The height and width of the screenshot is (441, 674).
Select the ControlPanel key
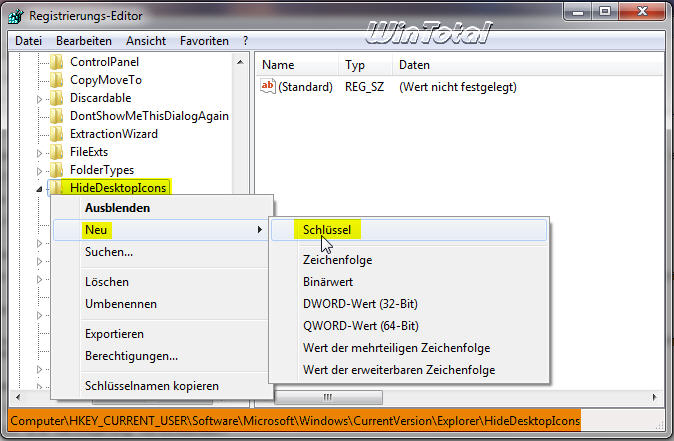click(104, 62)
